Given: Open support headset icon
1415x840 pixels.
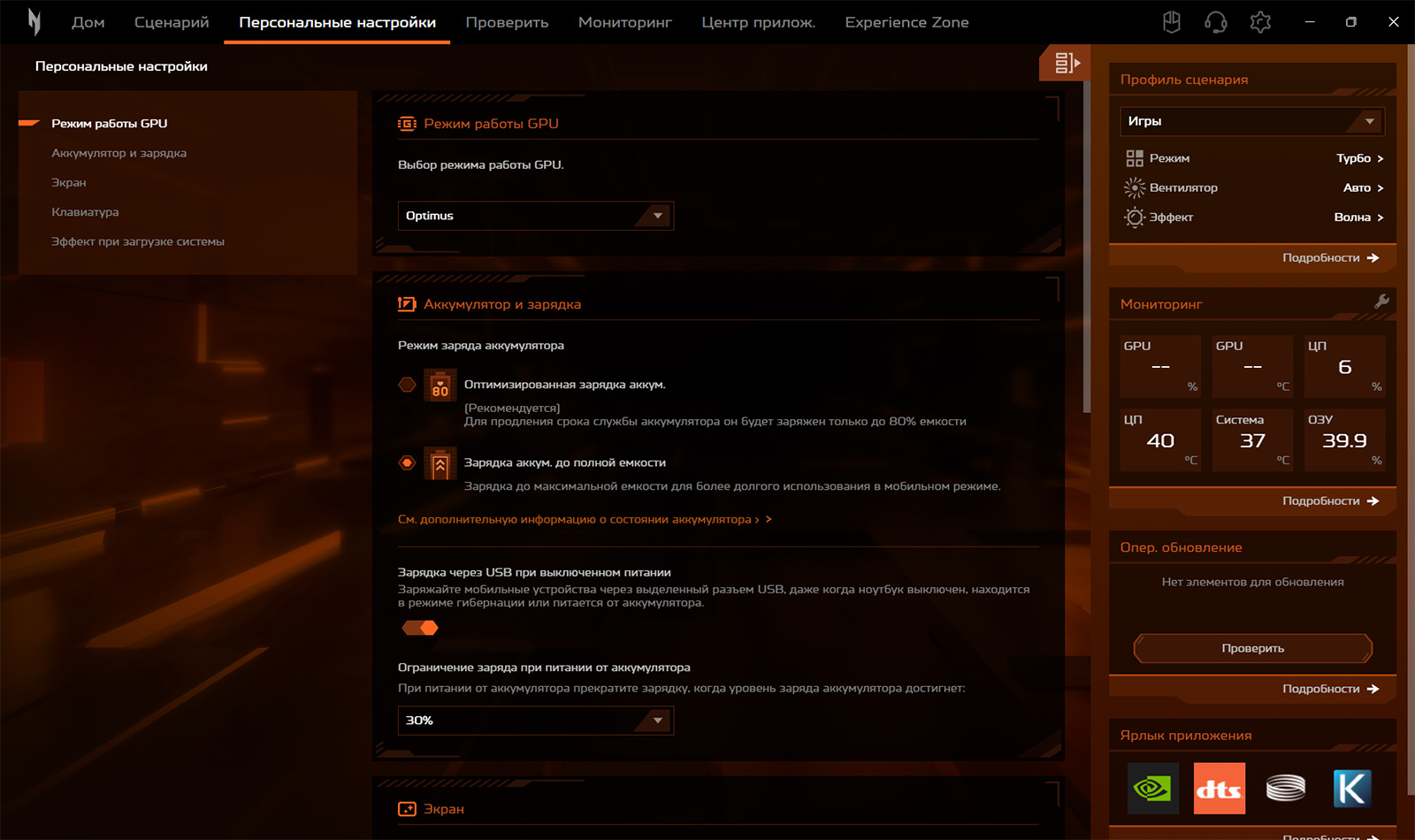Looking at the screenshot, I should click(1216, 22).
